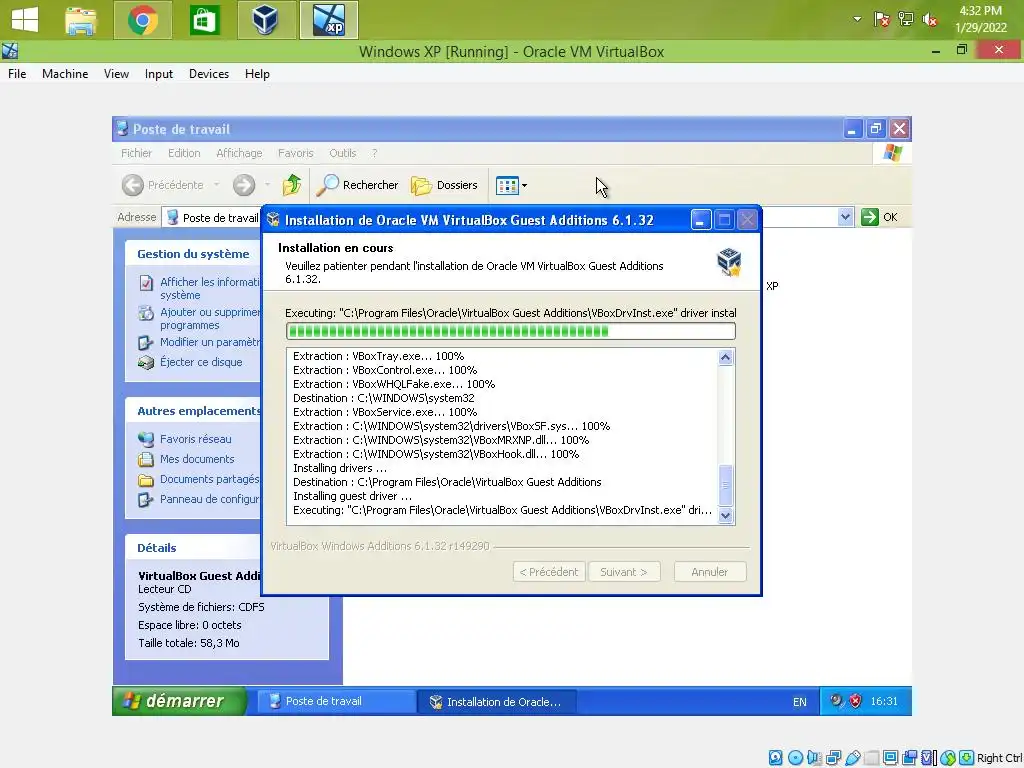Click the XP Back arrow icon Précédente
The height and width of the screenshot is (768, 1024).
click(x=133, y=185)
